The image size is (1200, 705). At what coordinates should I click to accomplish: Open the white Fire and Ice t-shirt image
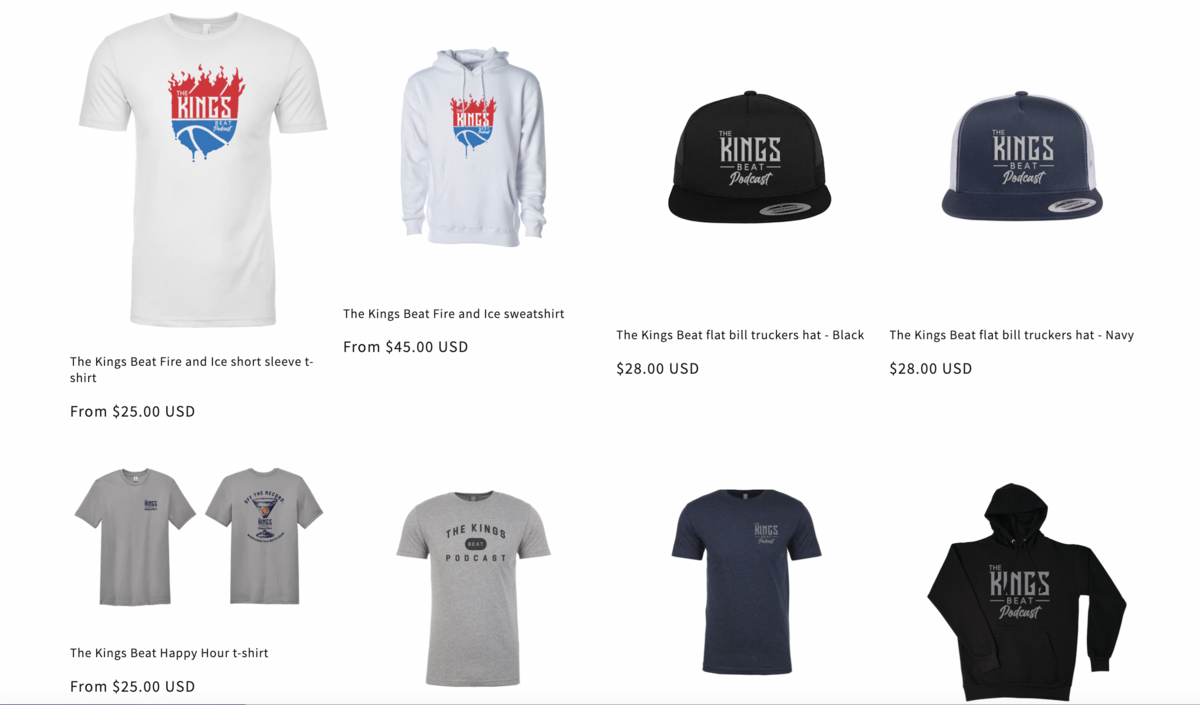[203, 170]
